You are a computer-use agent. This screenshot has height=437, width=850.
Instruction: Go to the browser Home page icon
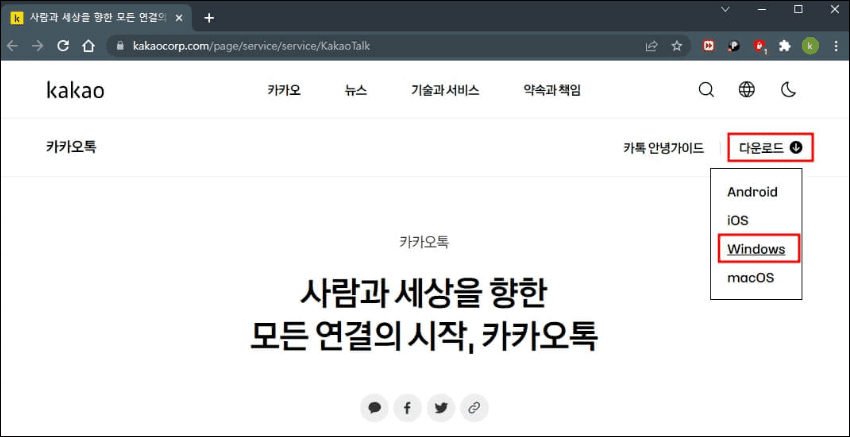88,46
